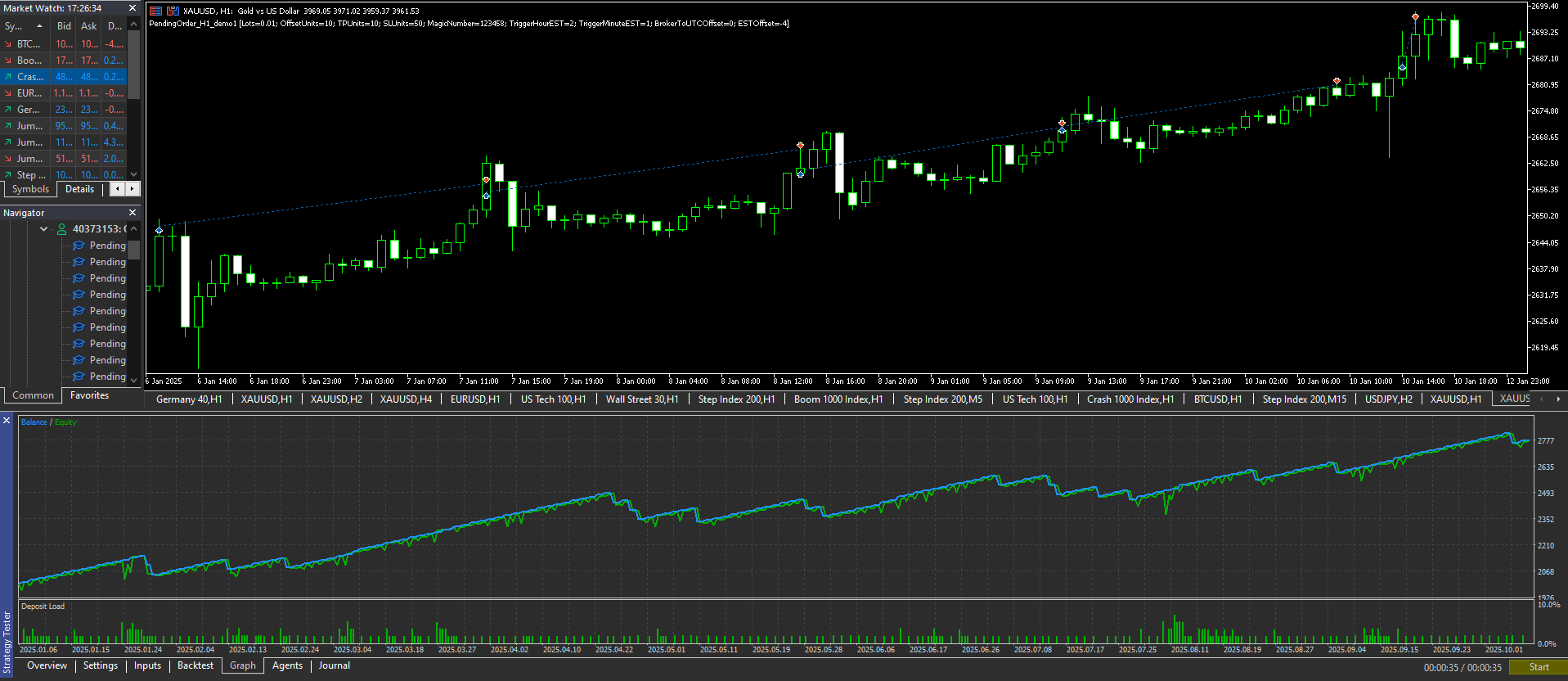Collapse the 40373153 account tree node
The width and height of the screenshot is (1568, 681).
click(43, 229)
